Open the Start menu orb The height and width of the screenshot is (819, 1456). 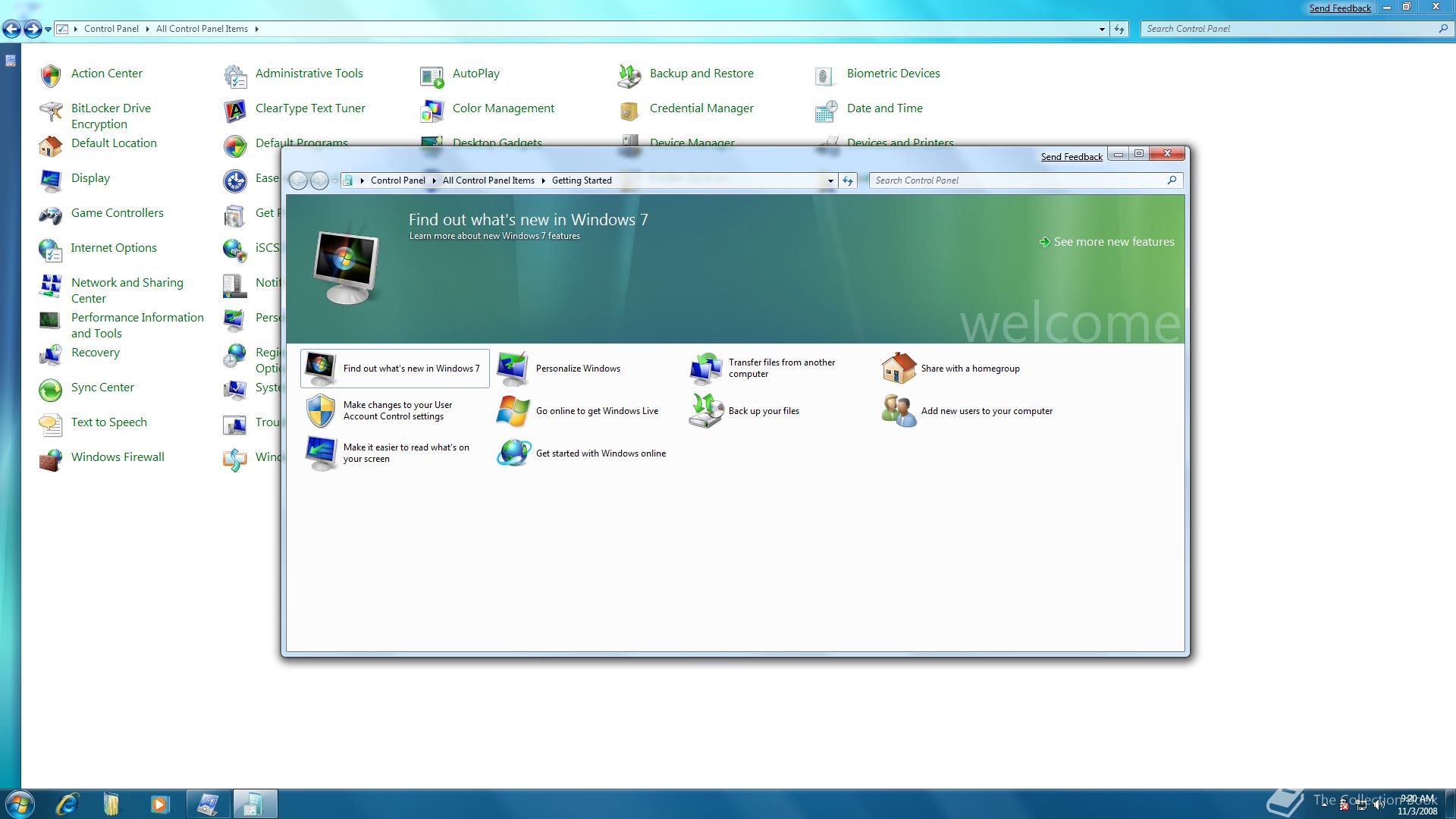click(19, 804)
